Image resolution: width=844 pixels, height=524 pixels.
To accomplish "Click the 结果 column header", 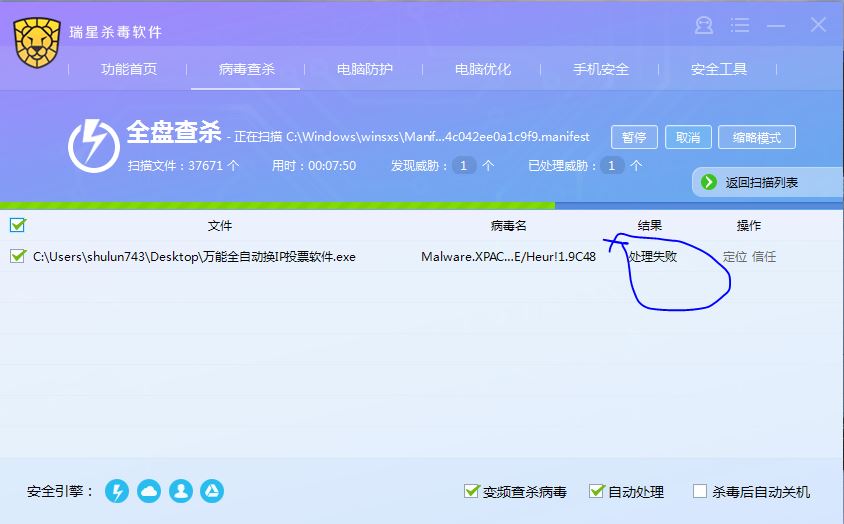I will pyautogui.click(x=649, y=226).
